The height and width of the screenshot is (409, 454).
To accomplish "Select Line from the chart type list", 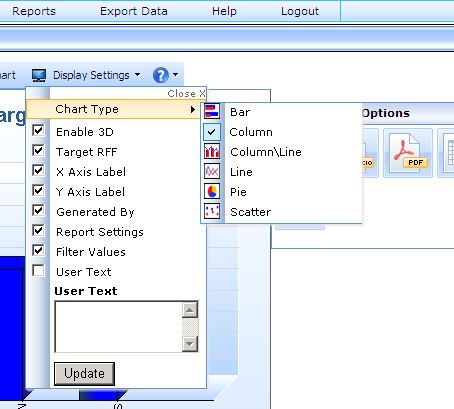I will [x=241, y=172].
